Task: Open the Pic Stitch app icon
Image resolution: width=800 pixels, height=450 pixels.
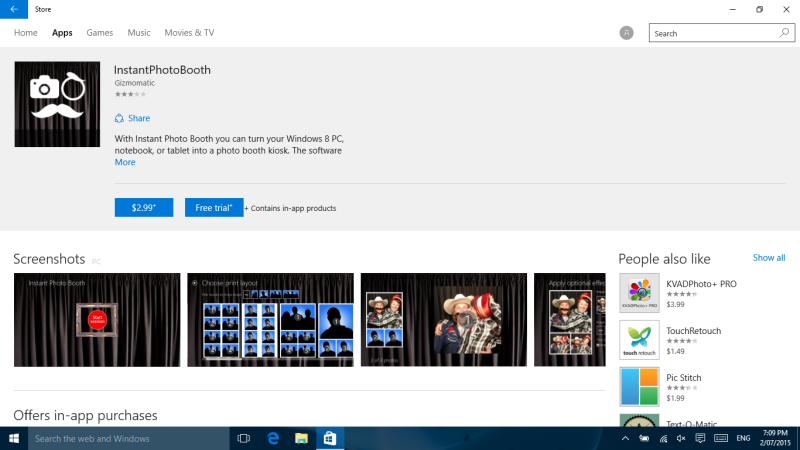Action: [x=639, y=387]
